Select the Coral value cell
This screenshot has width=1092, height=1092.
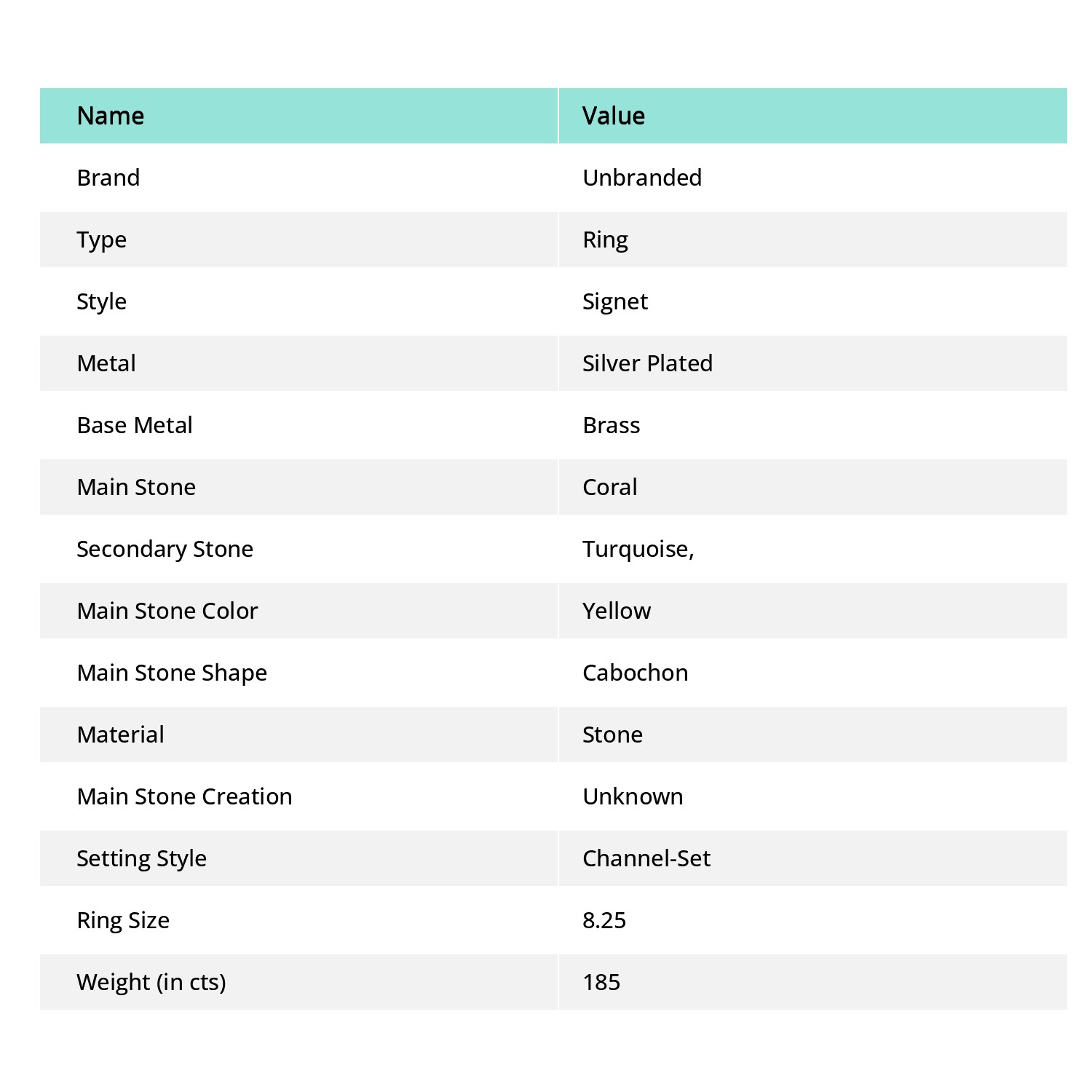coord(610,487)
